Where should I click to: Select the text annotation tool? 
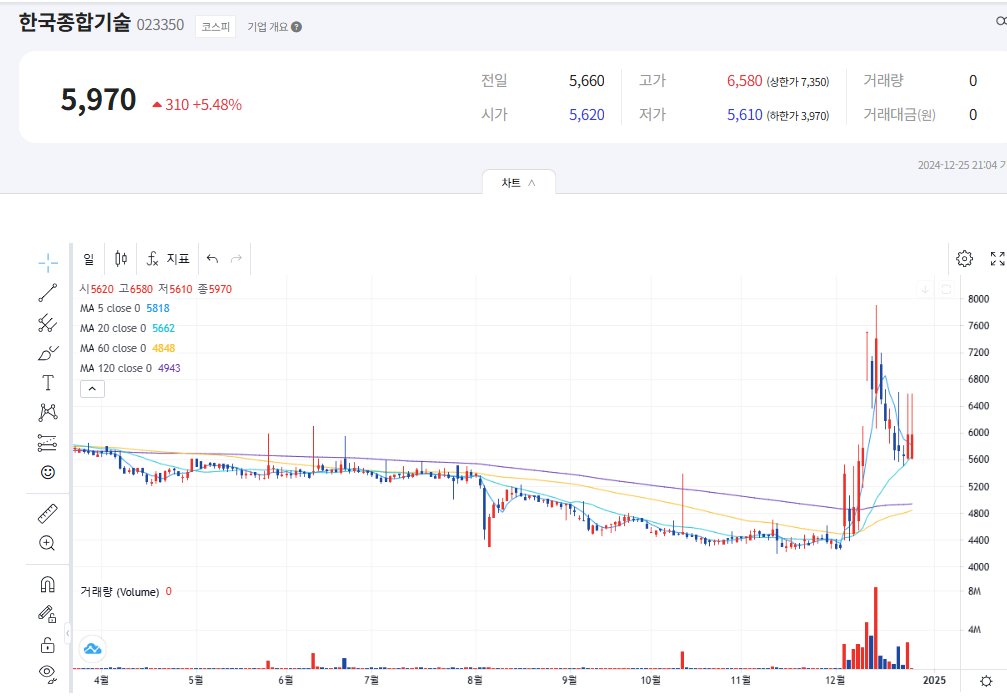point(48,383)
